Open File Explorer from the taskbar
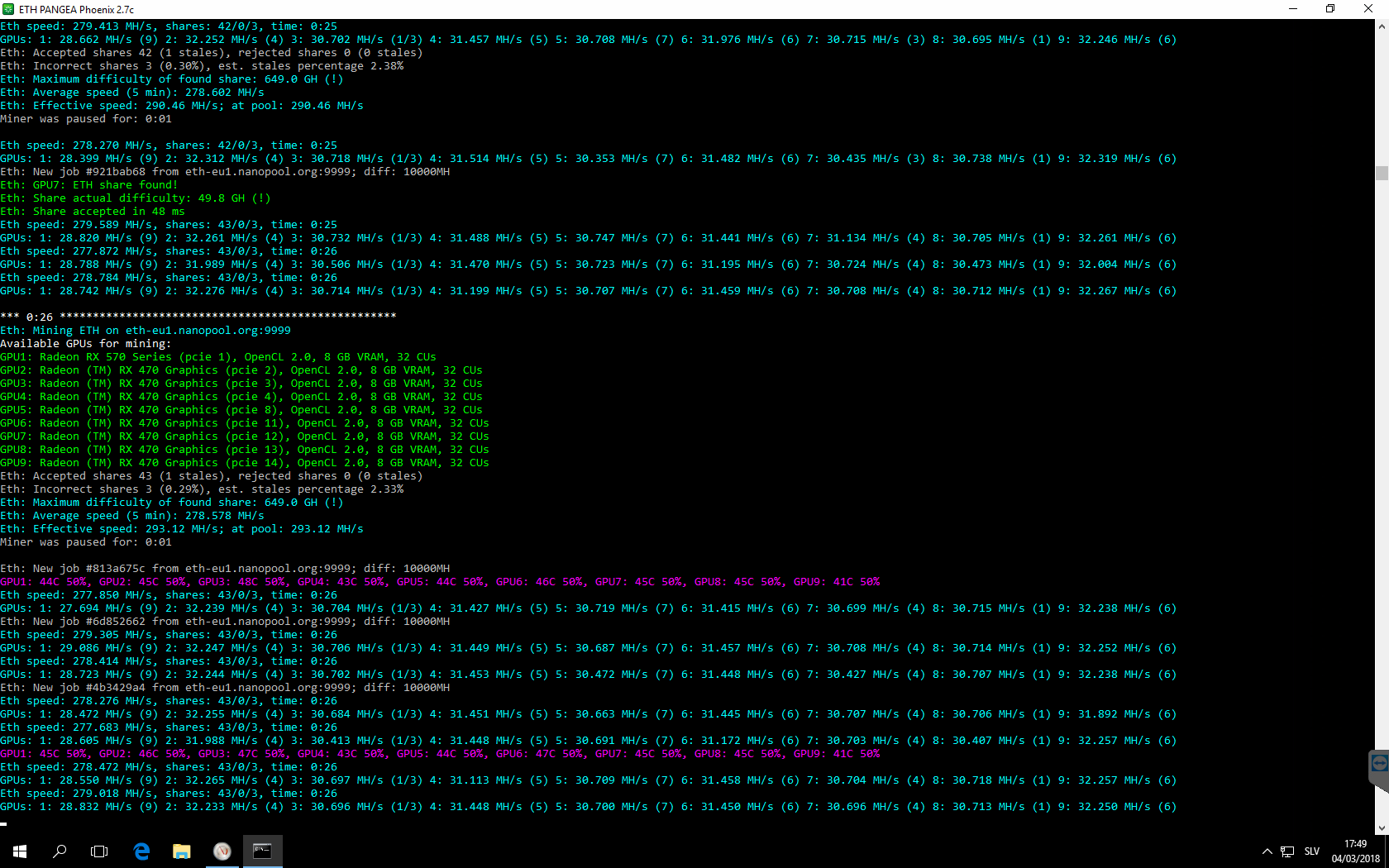This screenshot has width=1389, height=868. [182, 851]
